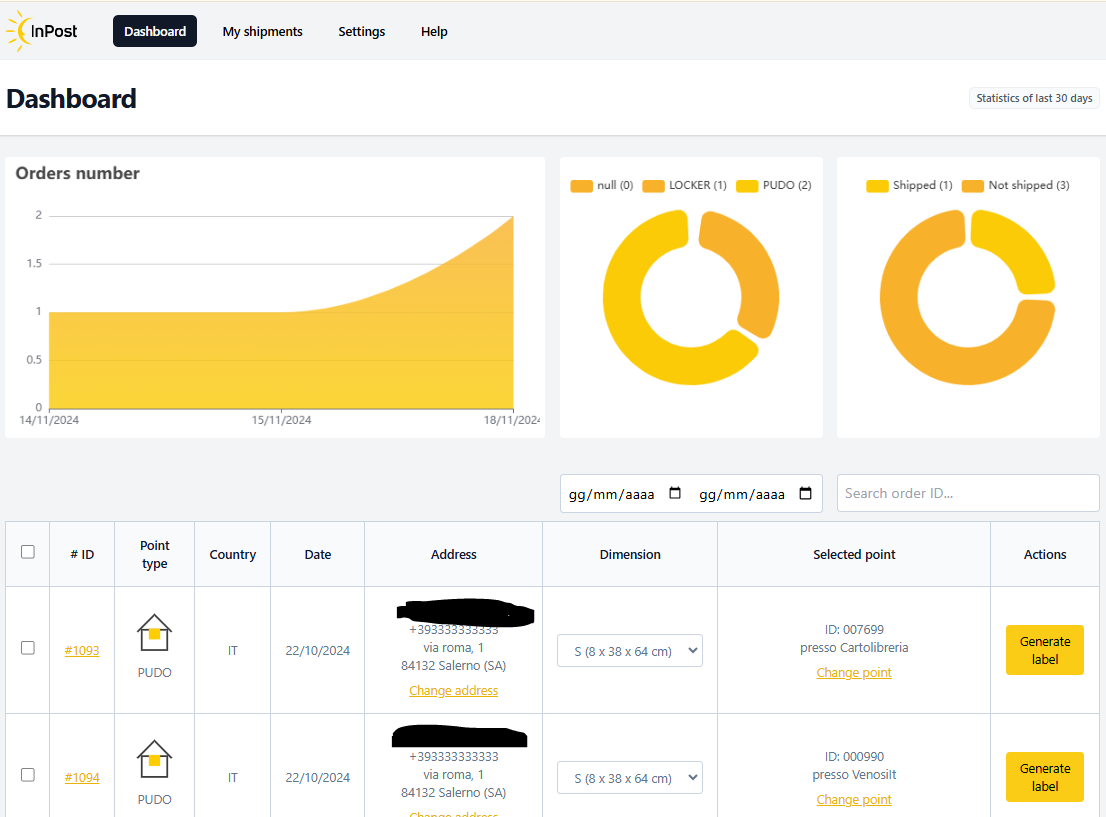Screen dimensions: 1106x817
Task: Click the date 22/10/2024 in order #1093 row
Action: tap(317, 650)
